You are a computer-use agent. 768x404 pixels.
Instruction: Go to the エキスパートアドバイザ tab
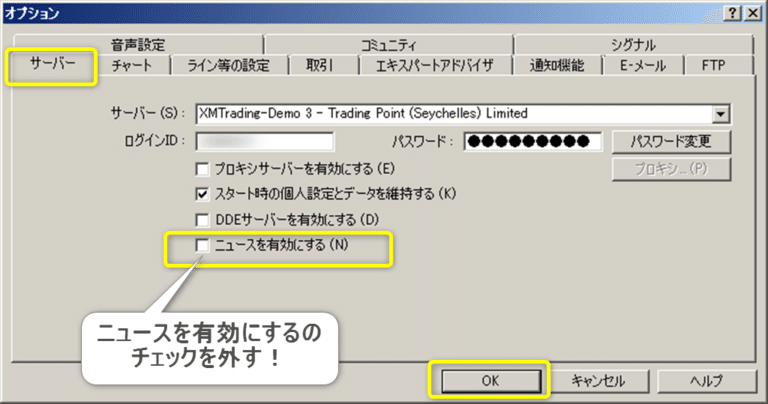(x=434, y=65)
